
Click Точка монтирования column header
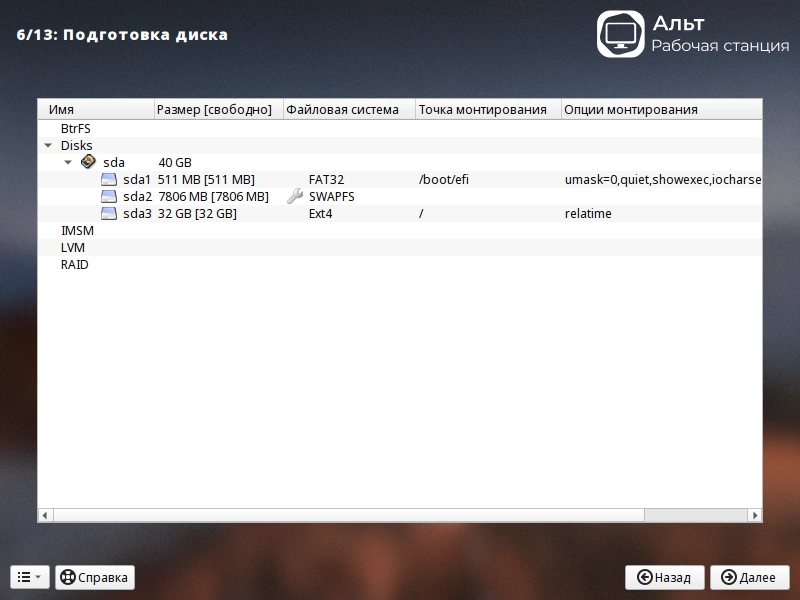[x=488, y=109]
